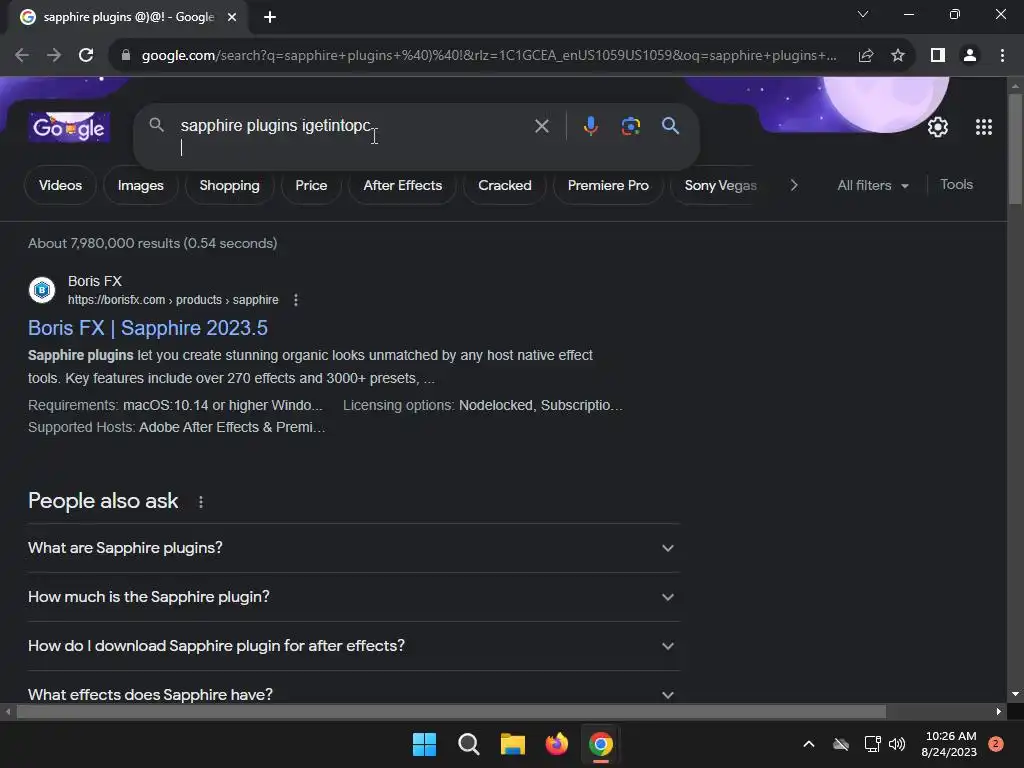Viewport: 1024px width, 768px height.
Task: Click the borisfx.com URL breadcrumb
Action: coord(173,300)
